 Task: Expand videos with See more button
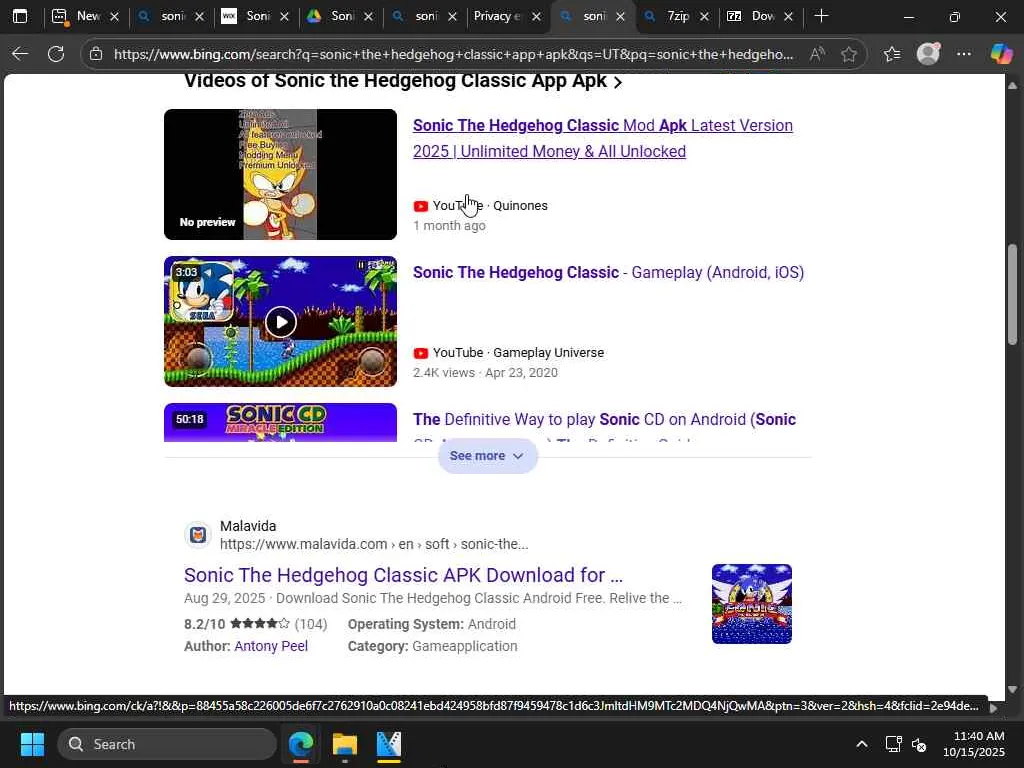pyautogui.click(x=488, y=456)
